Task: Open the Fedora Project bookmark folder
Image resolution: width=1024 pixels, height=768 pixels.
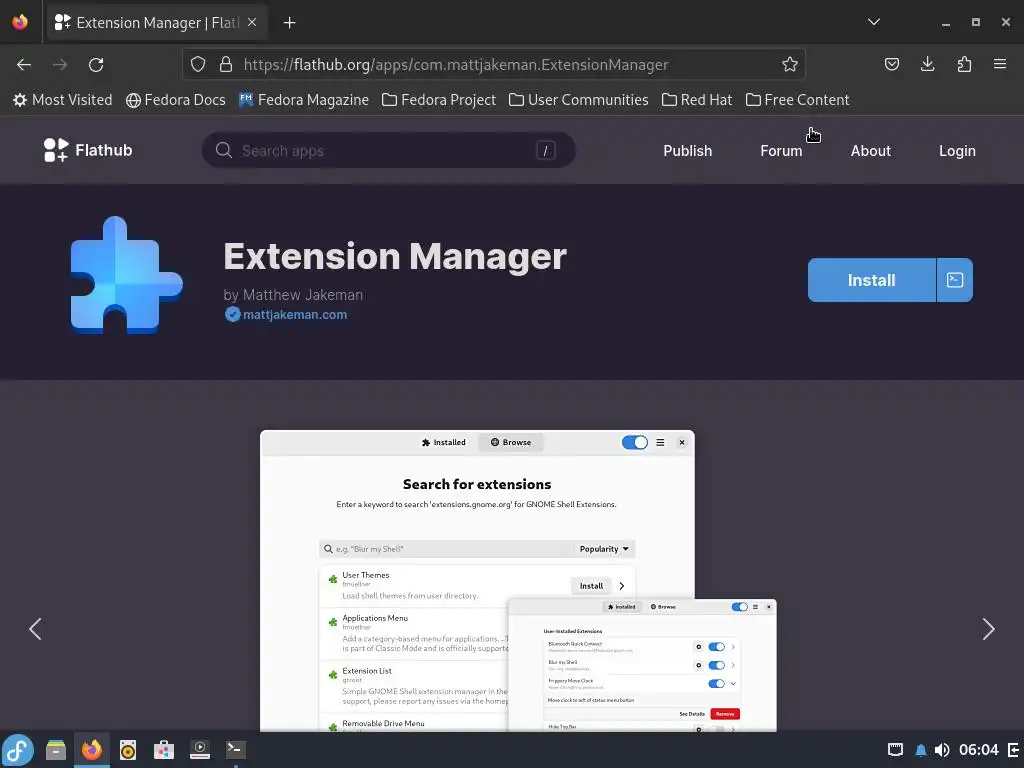Action: pos(439,100)
